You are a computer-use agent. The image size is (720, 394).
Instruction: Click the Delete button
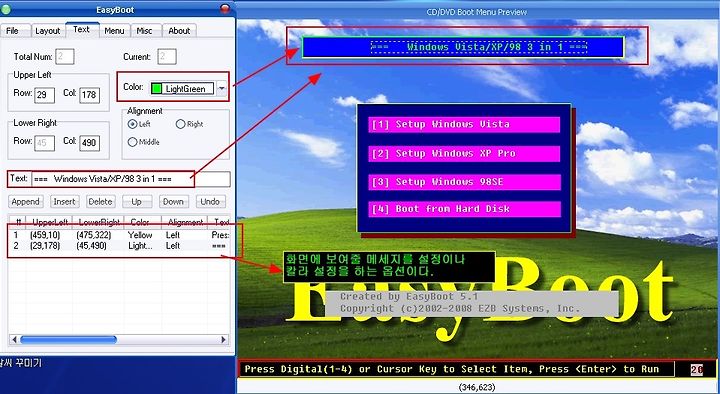coord(101,202)
